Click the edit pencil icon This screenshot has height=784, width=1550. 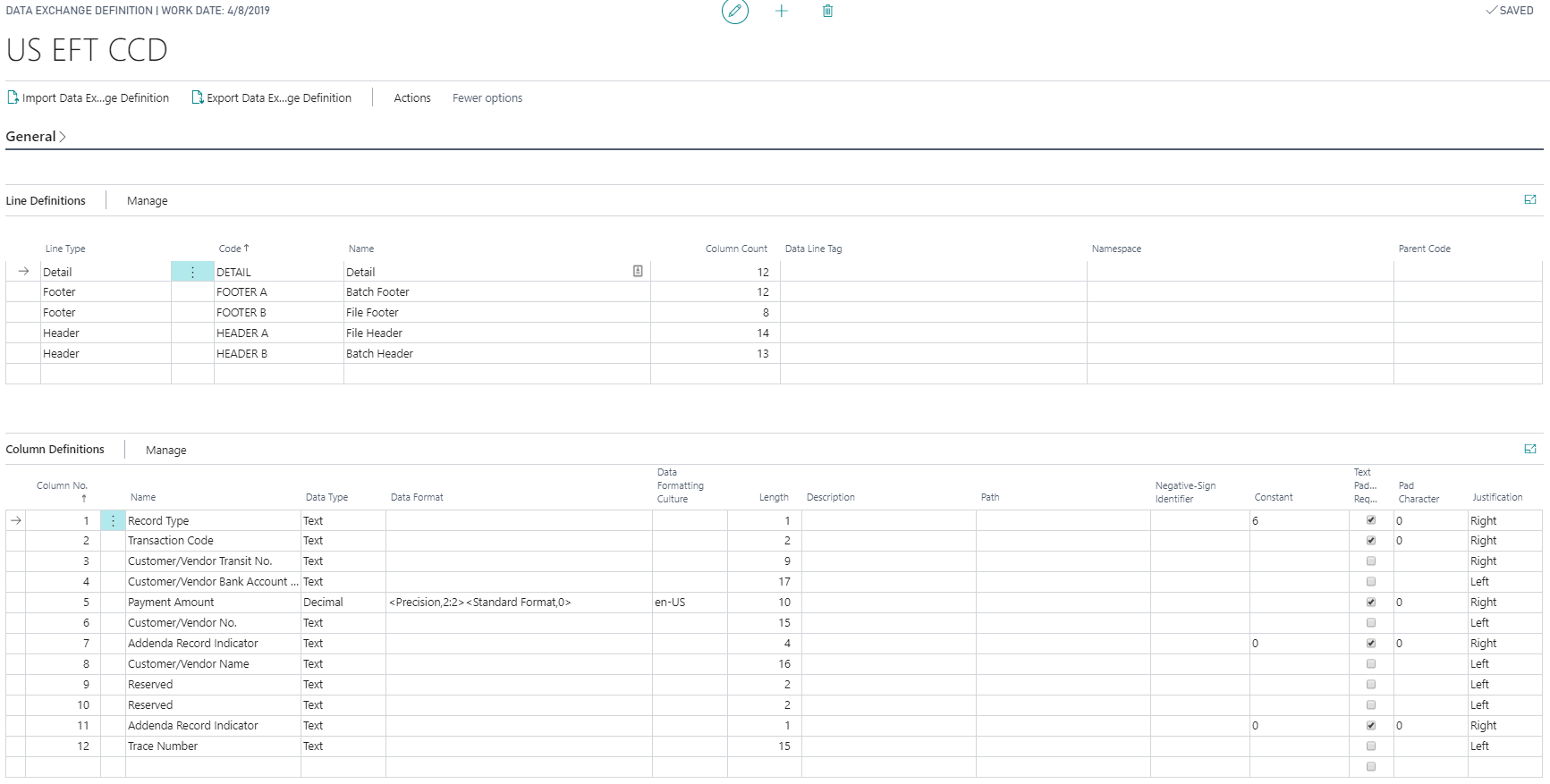[735, 11]
